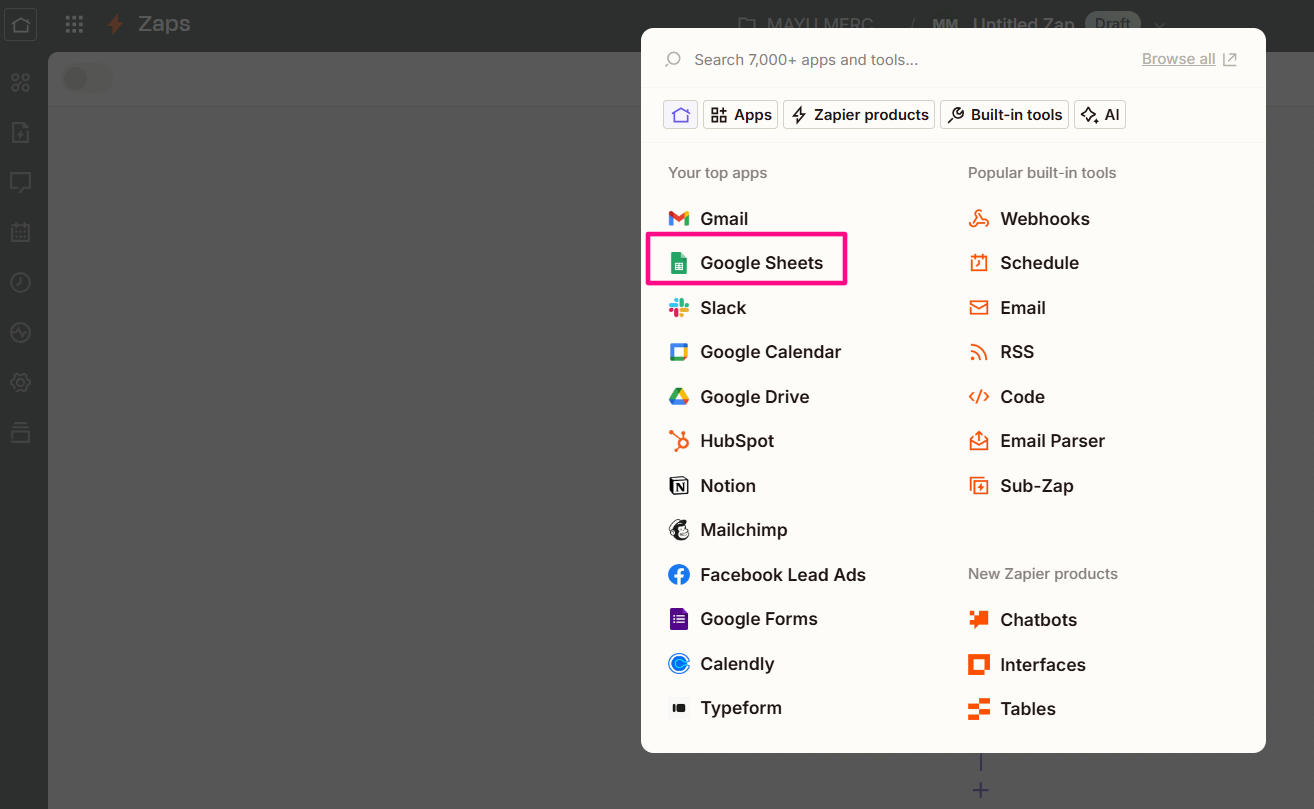Open the Browse all link
This screenshot has width=1314, height=809.
pyautogui.click(x=1189, y=59)
